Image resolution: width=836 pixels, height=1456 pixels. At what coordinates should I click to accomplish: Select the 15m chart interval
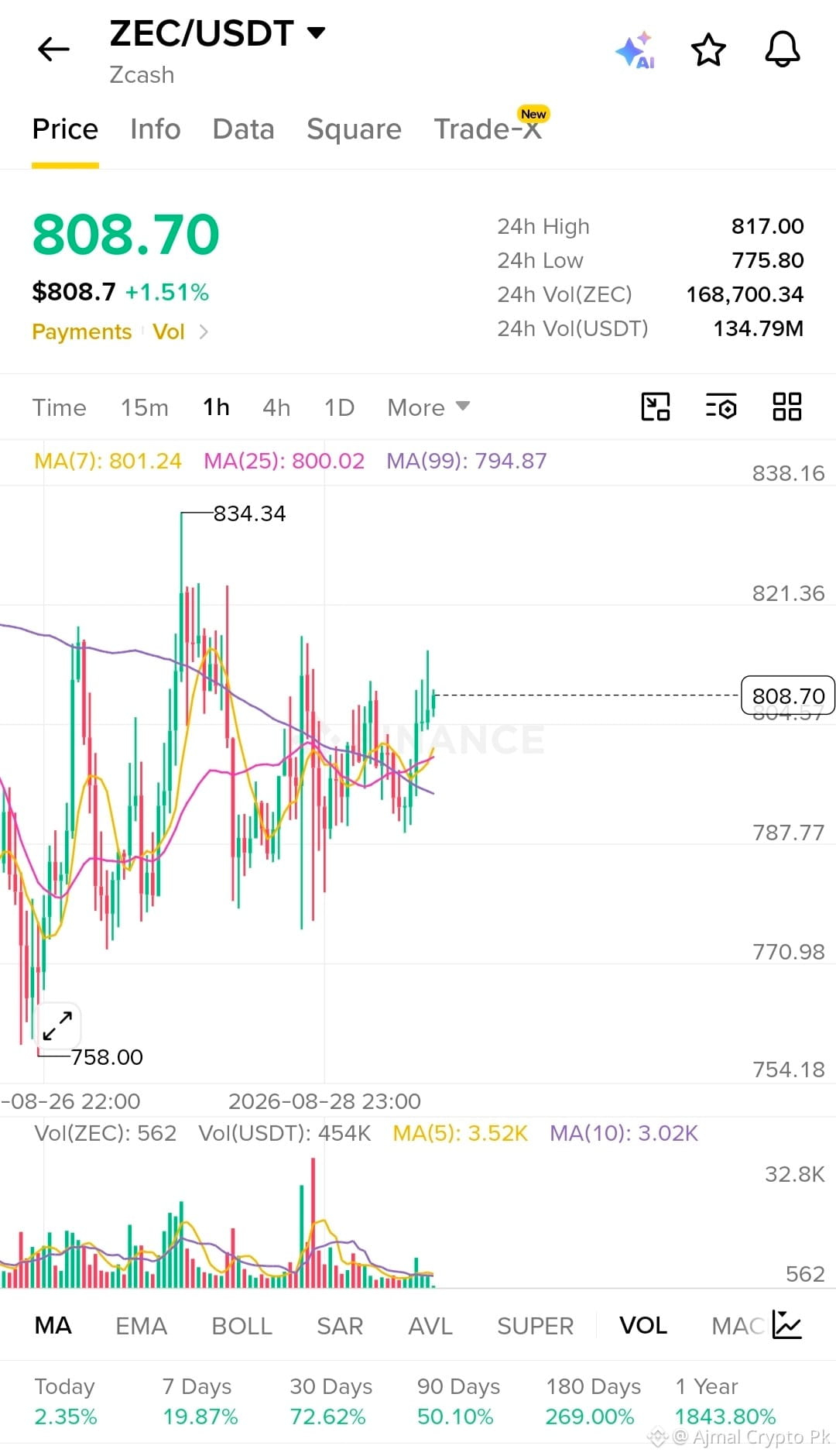(x=145, y=407)
